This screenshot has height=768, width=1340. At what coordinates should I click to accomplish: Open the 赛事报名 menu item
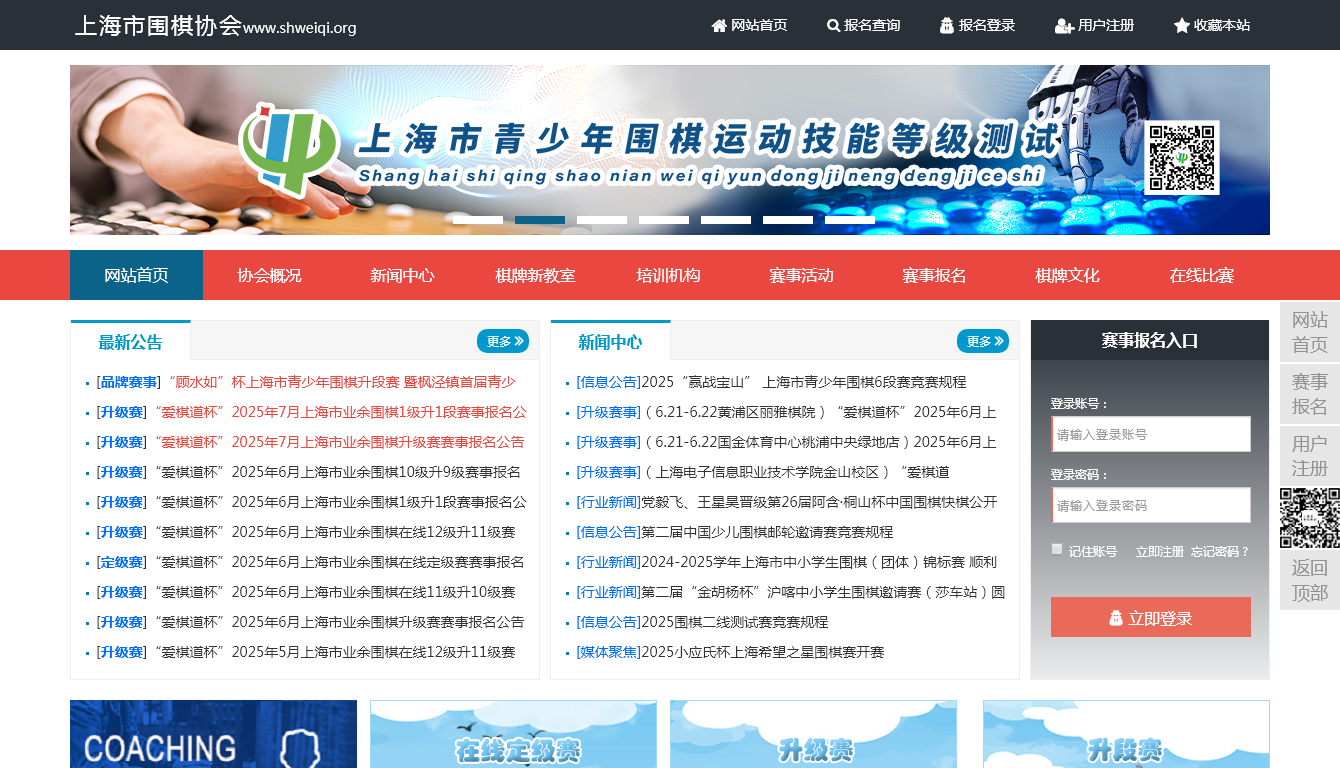tap(934, 275)
